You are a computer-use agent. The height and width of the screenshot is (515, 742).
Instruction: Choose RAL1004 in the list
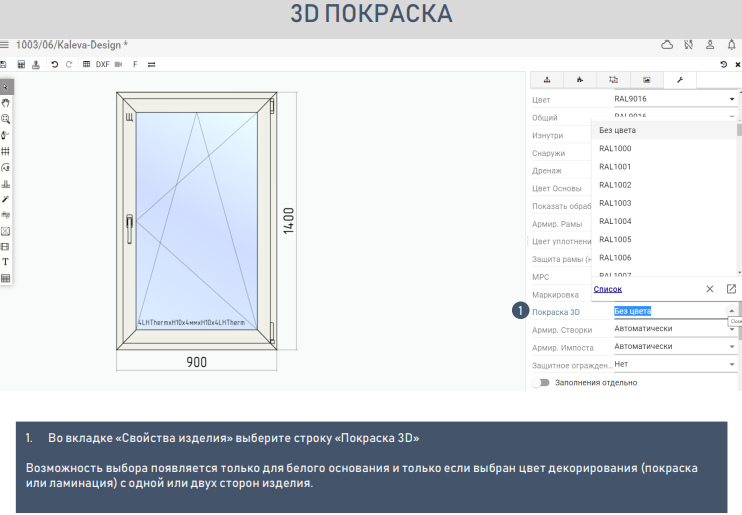[x=664, y=221]
